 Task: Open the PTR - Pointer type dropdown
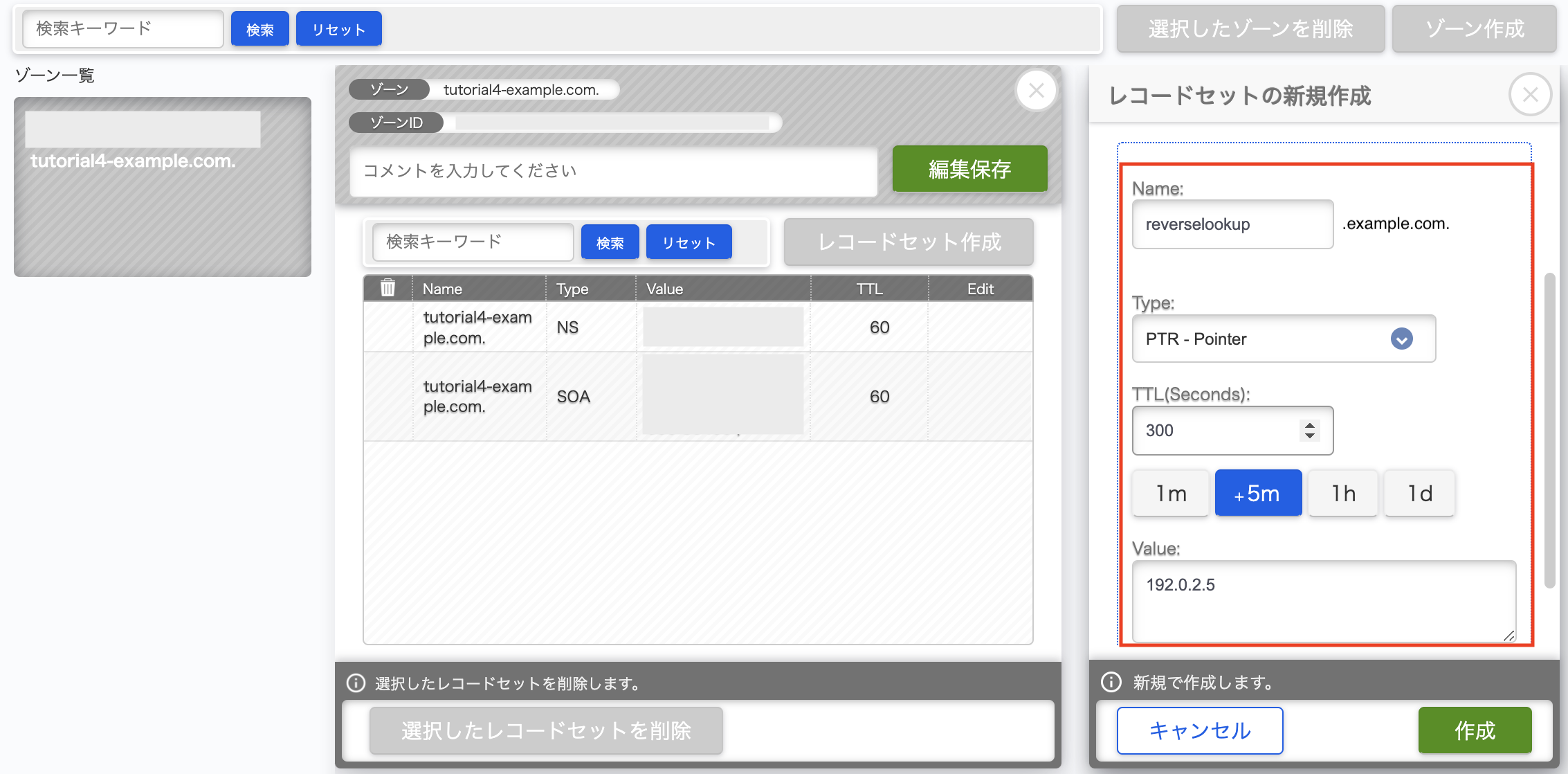point(1284,339)
